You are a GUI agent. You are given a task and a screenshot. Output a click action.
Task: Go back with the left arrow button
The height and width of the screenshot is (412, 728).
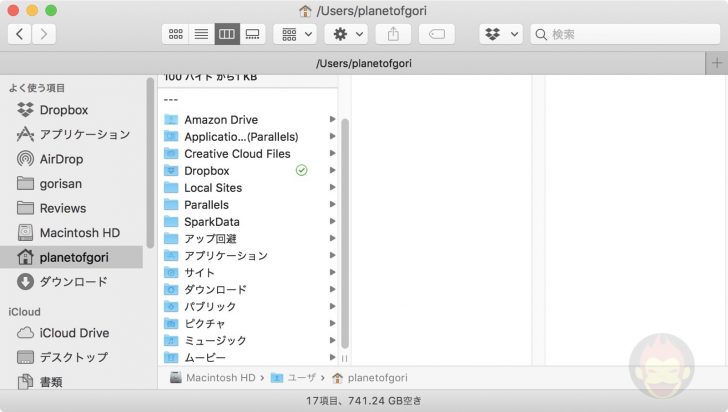(20, 34)
